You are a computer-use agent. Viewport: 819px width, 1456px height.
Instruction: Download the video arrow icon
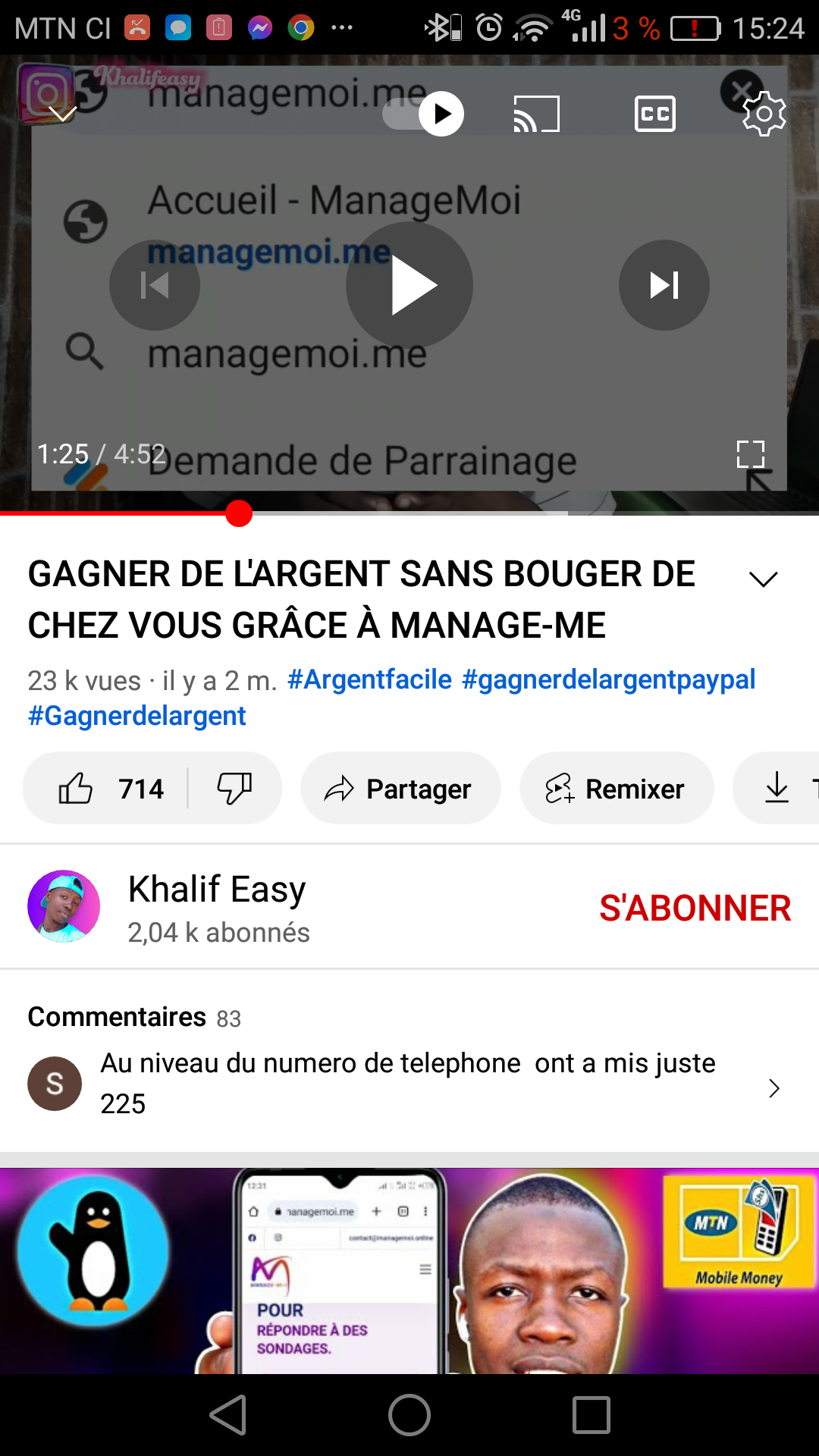tap(777, 787)
